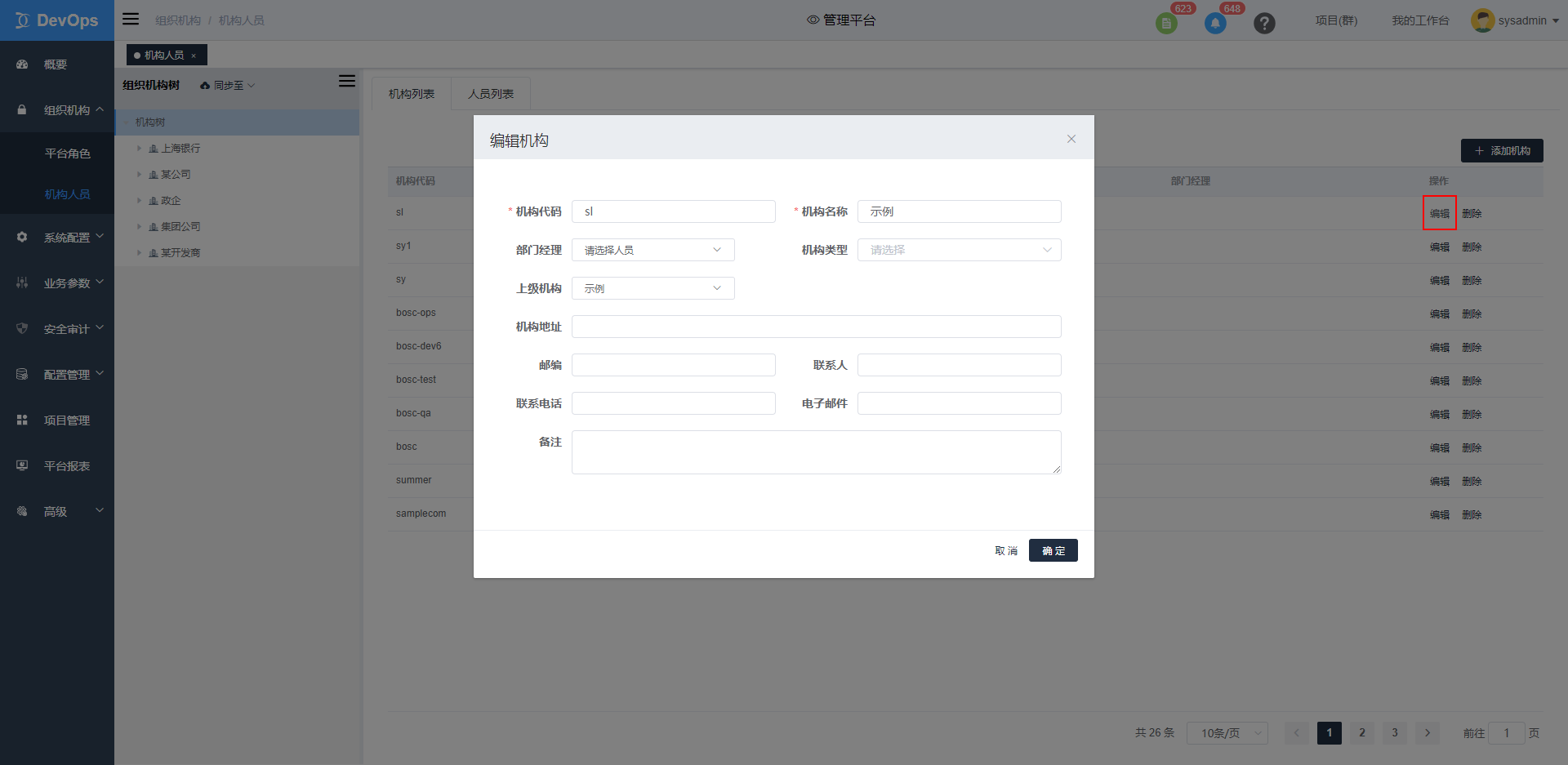Click the 机构名称 input field
Viewport: 1568px width, 765px height.
(x=960, y=211)
